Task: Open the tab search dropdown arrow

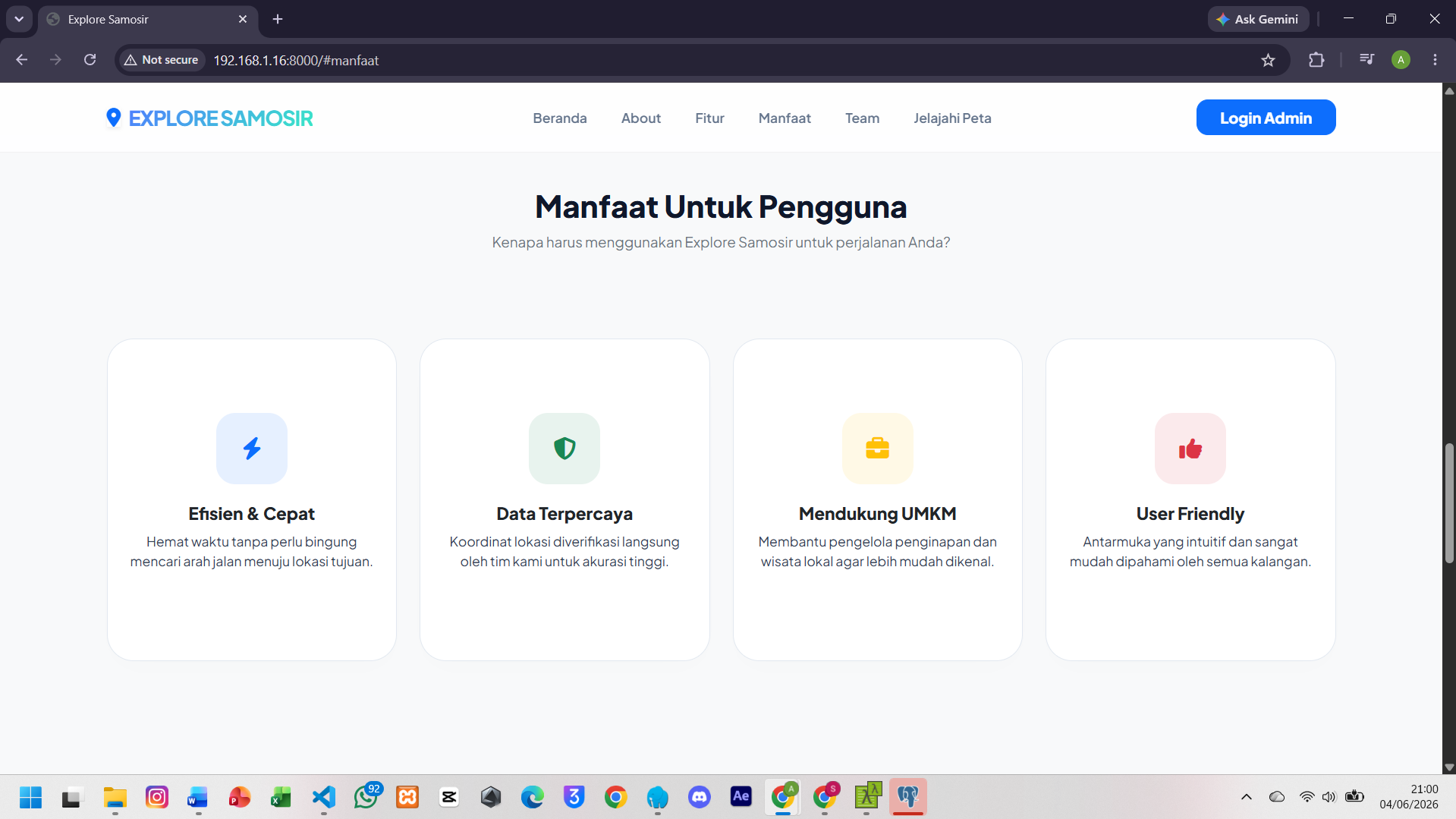Action: click(x=19, y=19)
